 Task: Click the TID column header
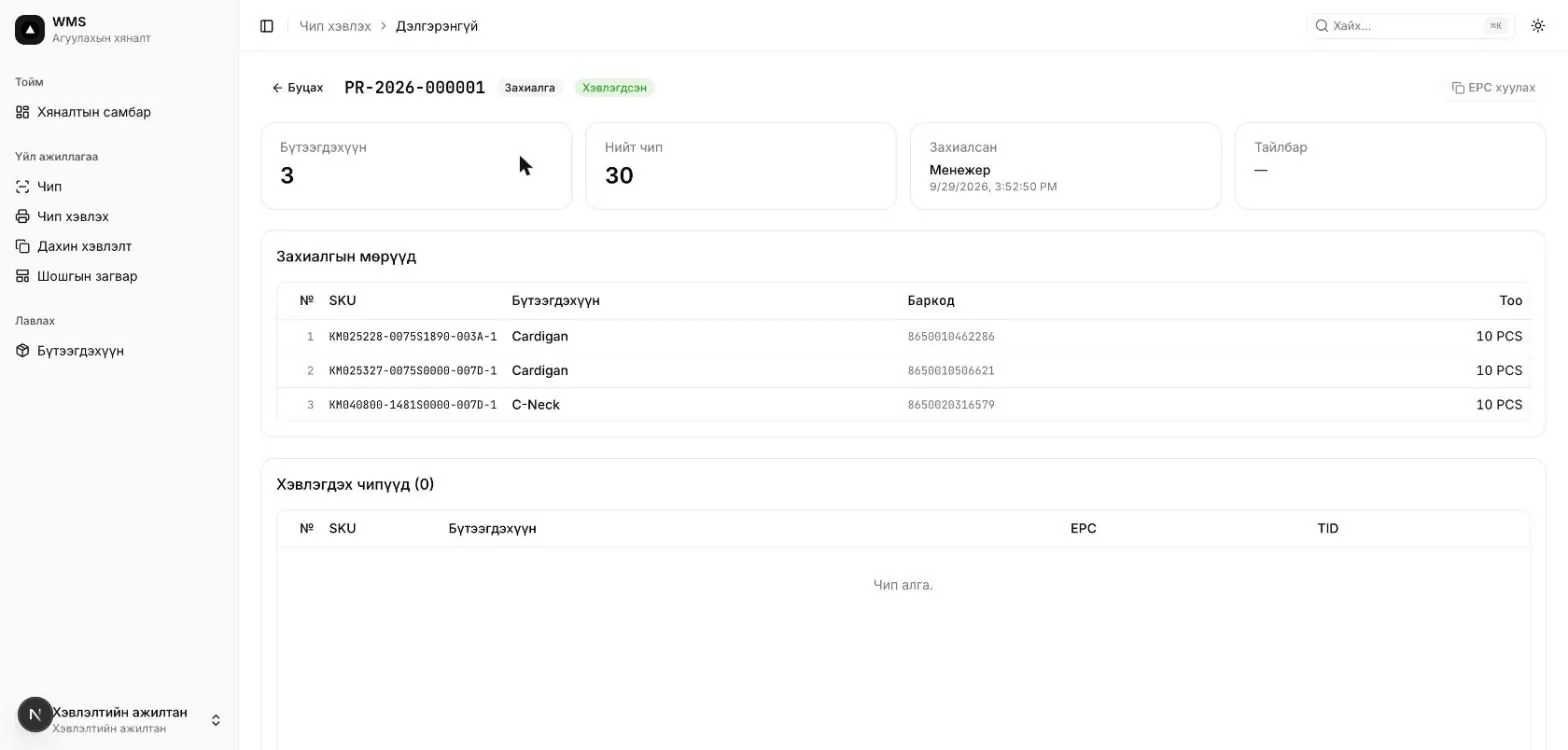pyautogui.click(x=1328, y=529)
